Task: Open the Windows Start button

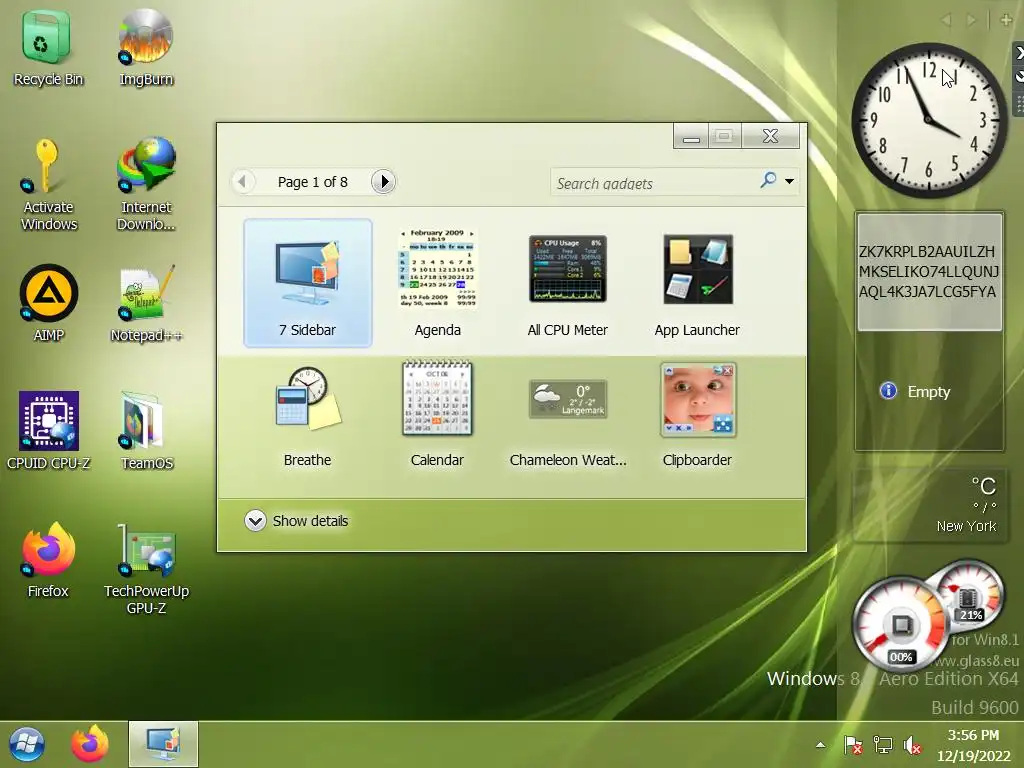Action: (27, 744)
